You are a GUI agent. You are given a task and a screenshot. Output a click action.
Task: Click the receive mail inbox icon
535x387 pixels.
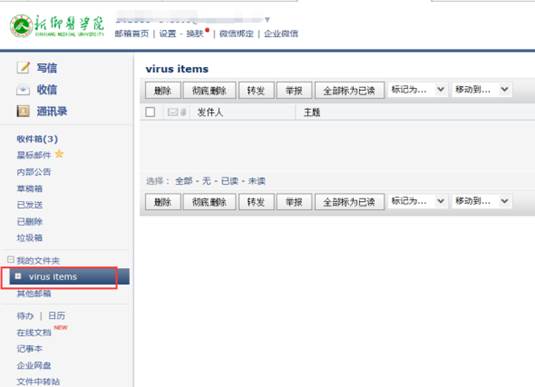point(23,90)
